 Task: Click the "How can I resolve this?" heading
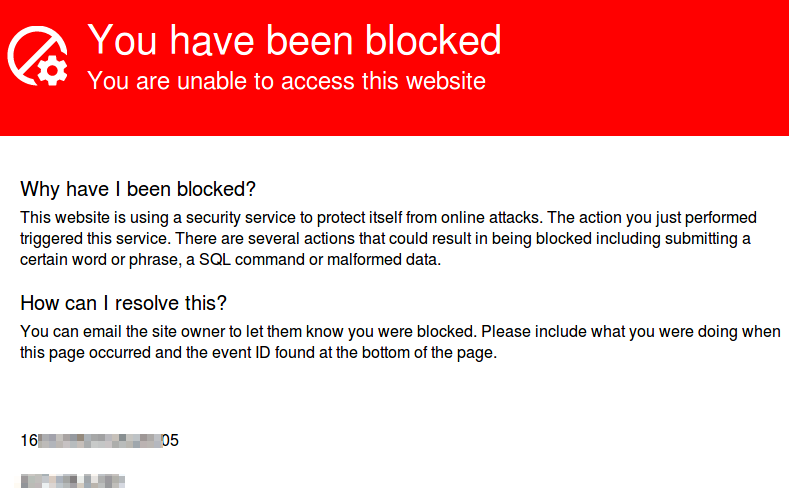point(123,303)
